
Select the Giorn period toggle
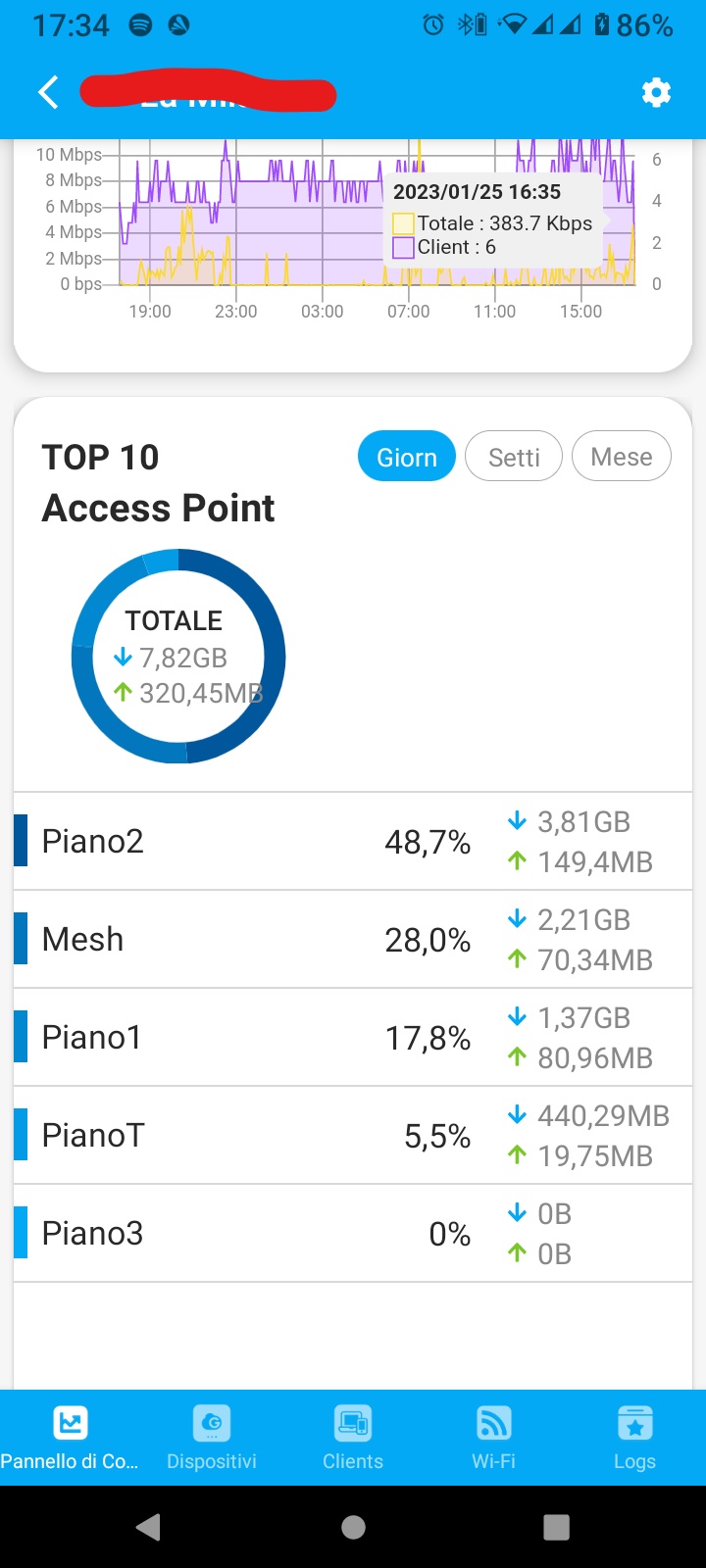407,457
